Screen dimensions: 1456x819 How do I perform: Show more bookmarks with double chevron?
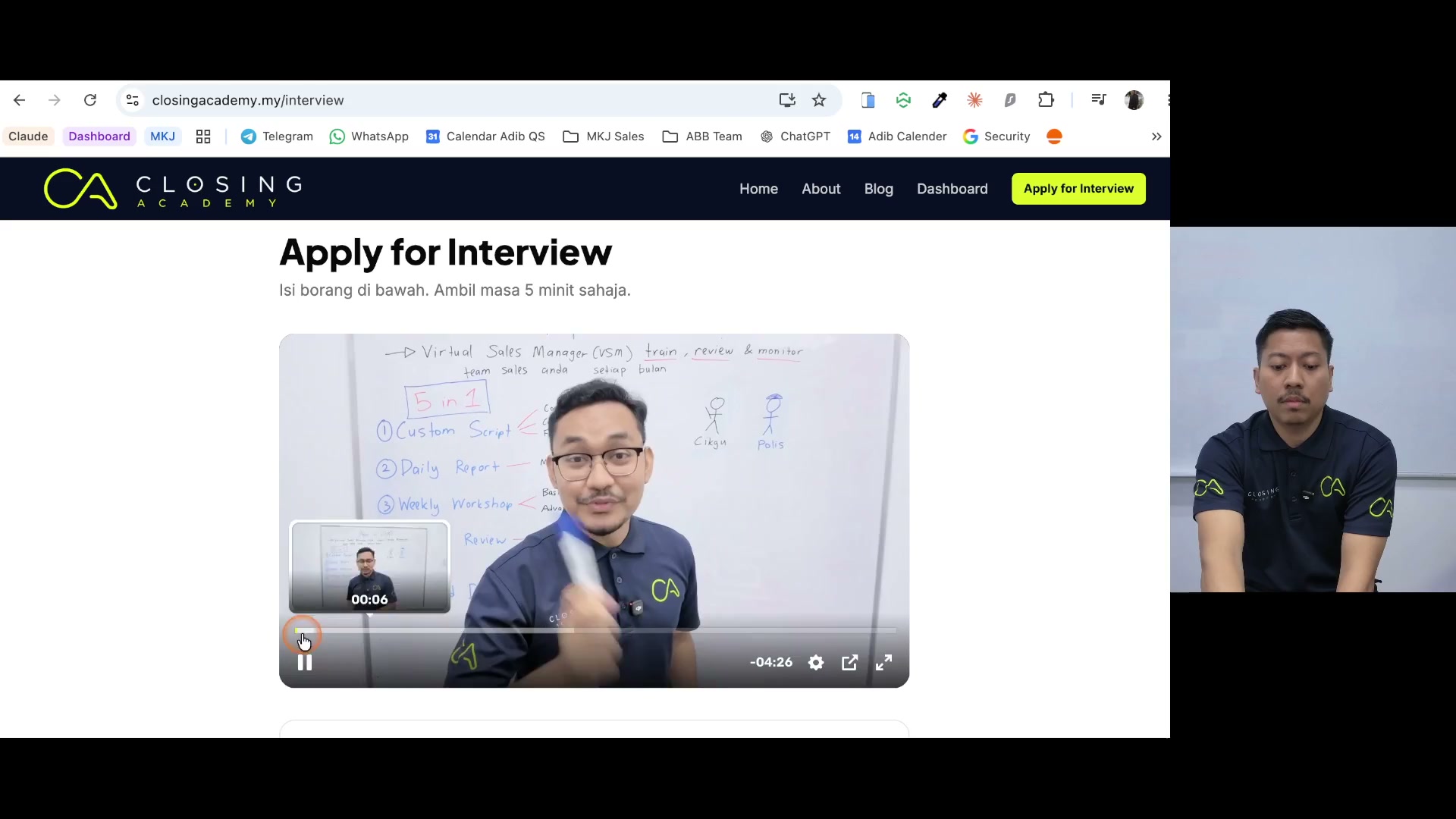[x=1156, y=136]
